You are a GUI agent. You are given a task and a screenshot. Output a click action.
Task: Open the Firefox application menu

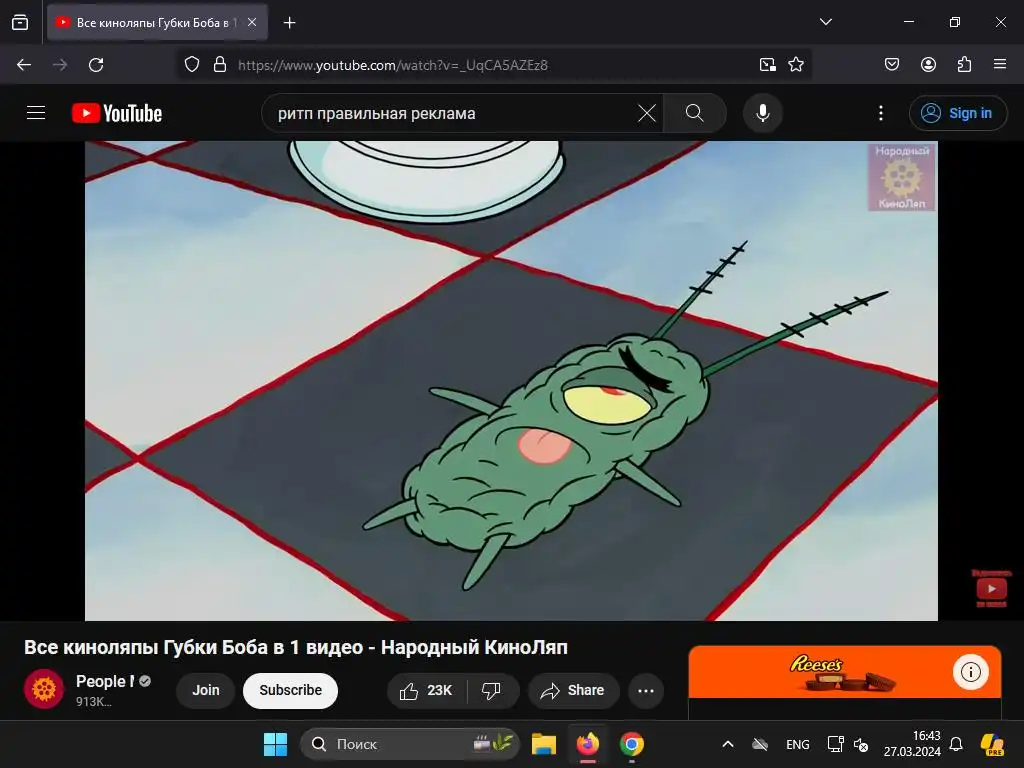coord(1000,65)
